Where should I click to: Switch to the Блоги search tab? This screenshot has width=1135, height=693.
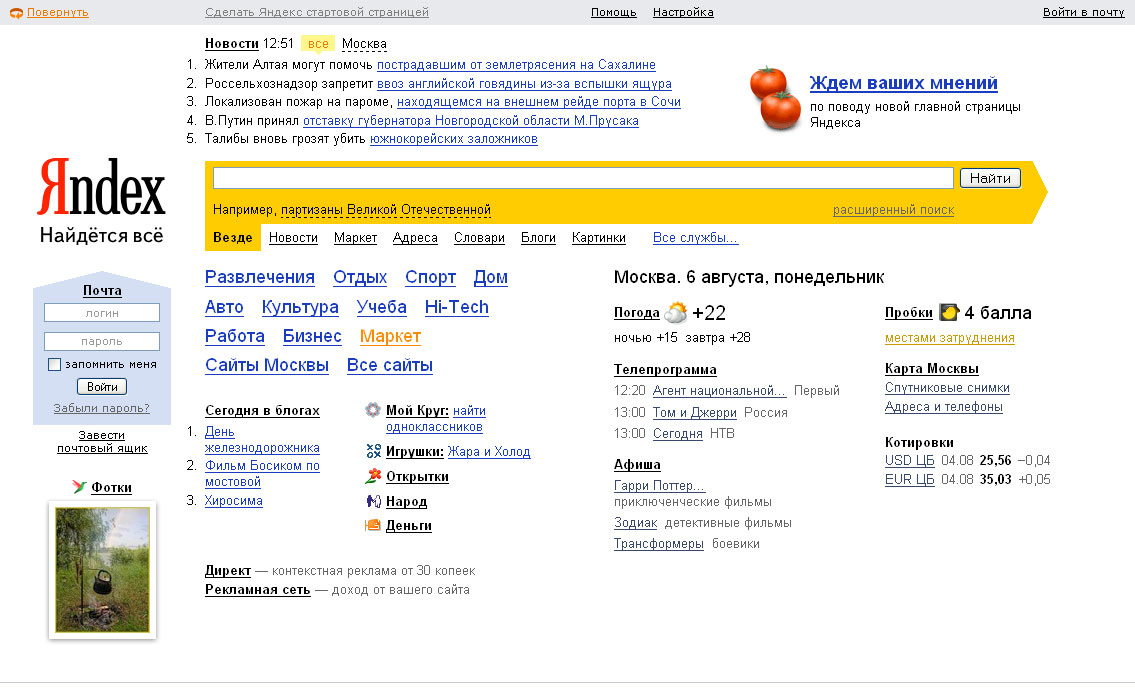[539, 238]
